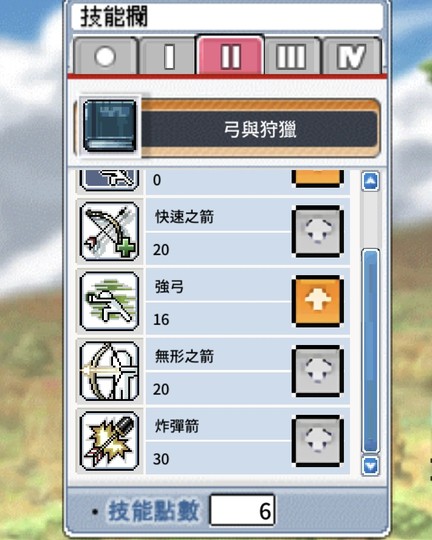Screen dimensions: 432x540
Task: Click the 技能點數 value field
Action: [x=242, y=510]
